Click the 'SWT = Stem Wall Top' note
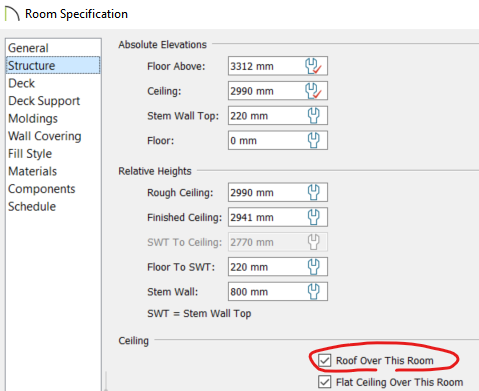The image size is (479, 391). click(199, 314)
